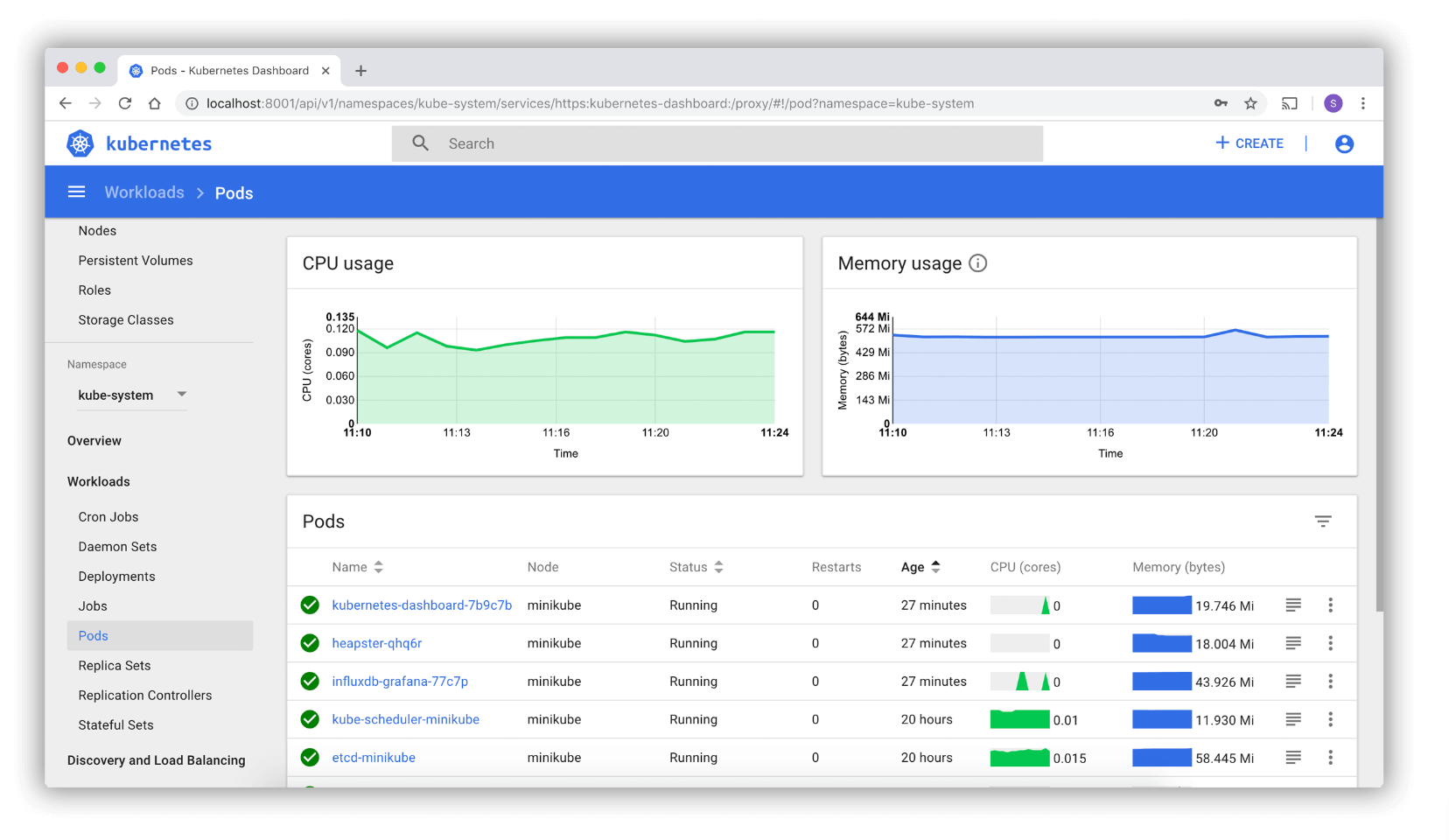Open the hamburger navigation menu
The height and width of the screenshot is (840, 1449).
coord(77,192)
